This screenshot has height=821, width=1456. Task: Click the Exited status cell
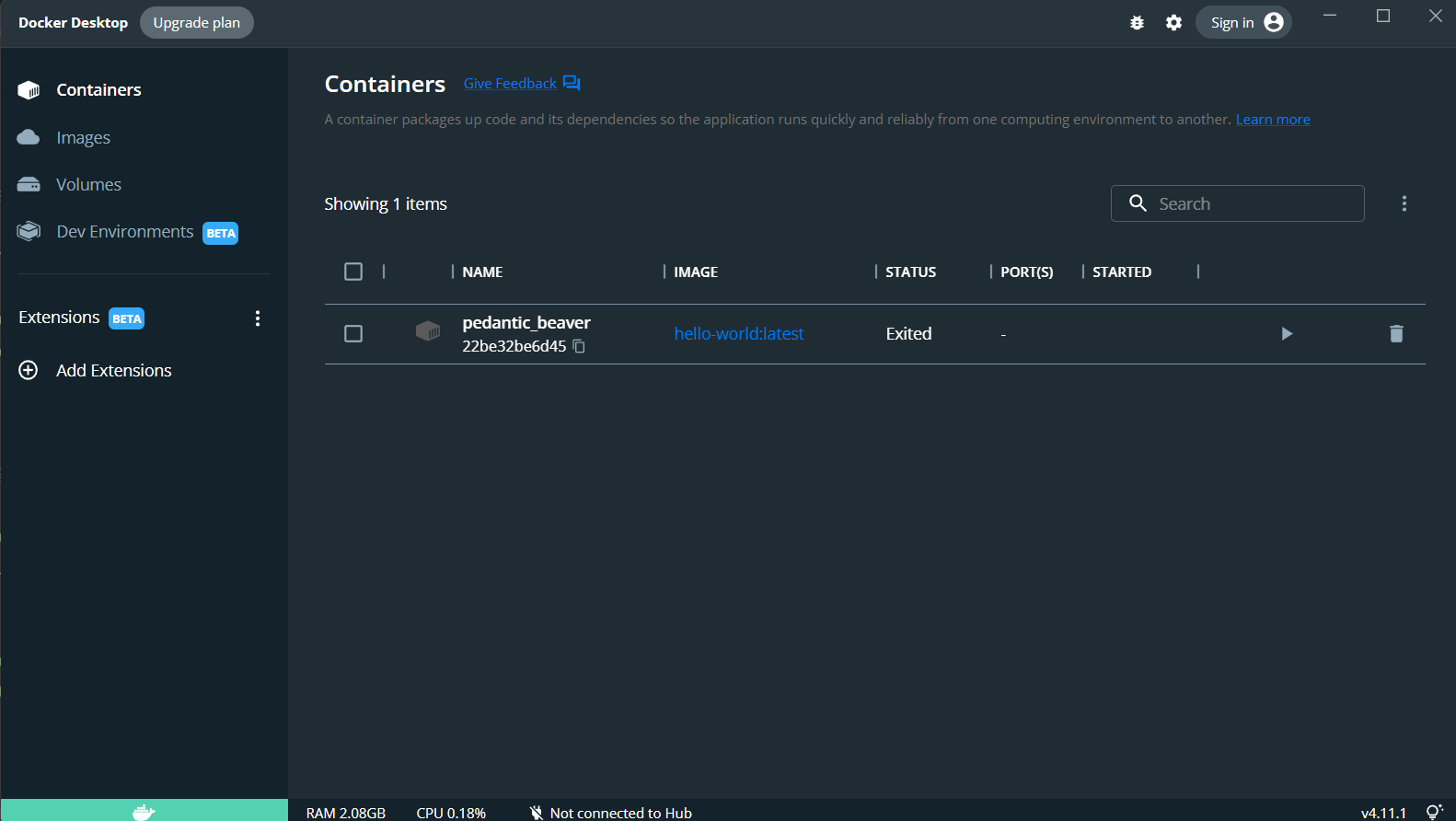(x=908, y=334)
